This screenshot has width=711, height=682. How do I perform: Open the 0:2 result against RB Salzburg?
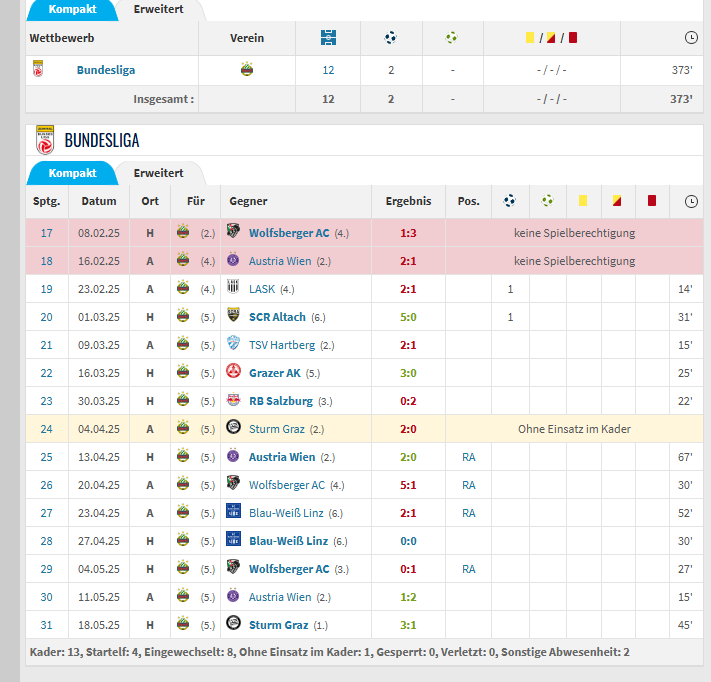click(408, 401)
